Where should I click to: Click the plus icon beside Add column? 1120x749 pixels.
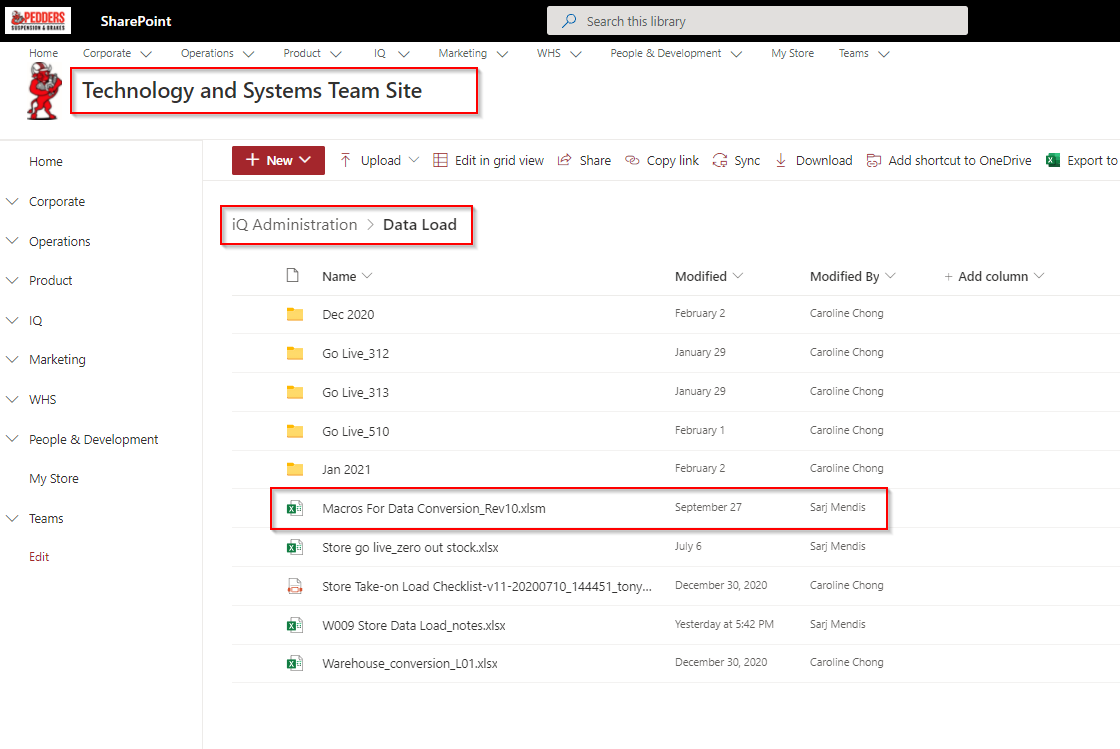pos(949,276)
